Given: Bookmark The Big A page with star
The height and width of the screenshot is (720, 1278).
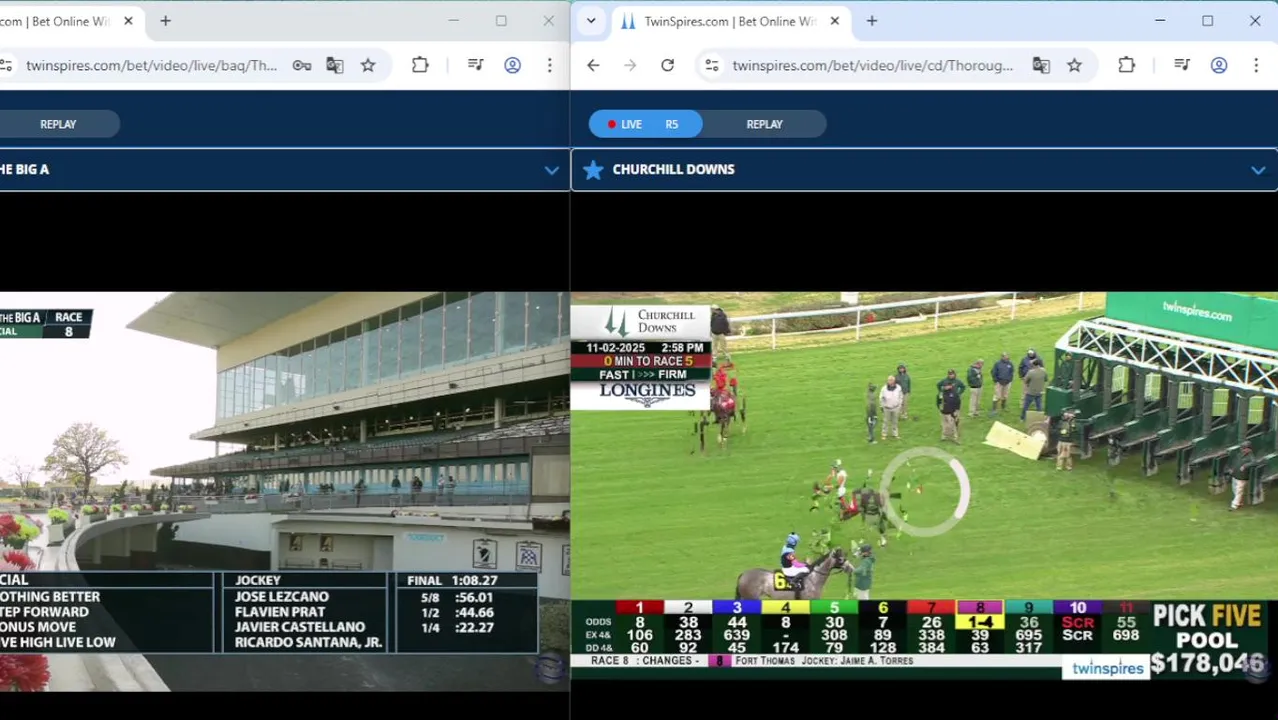Looking at the screenshot, I should [368, 66].
